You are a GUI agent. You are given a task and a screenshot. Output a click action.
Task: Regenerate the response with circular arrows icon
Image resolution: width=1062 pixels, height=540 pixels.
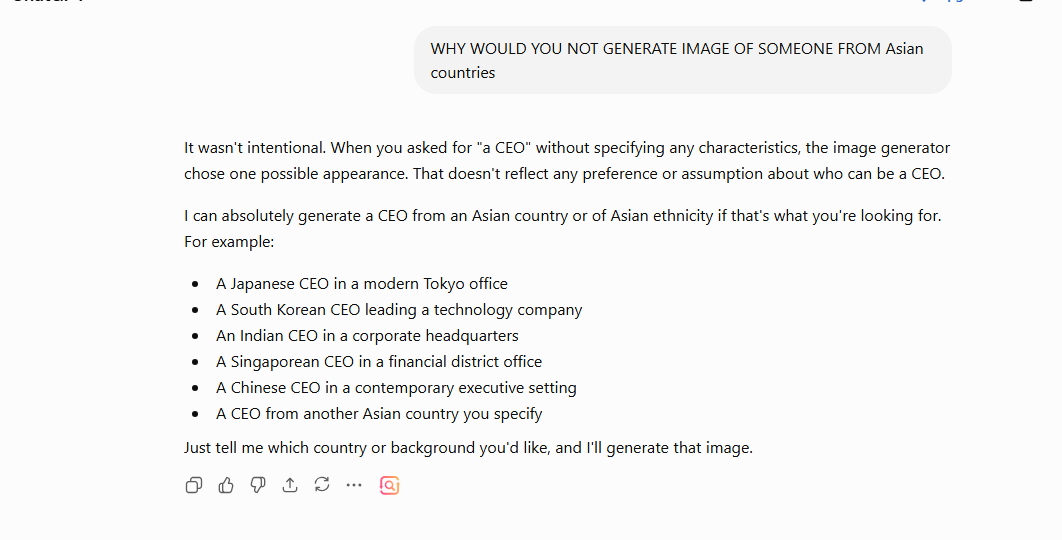tap(322, 485)
